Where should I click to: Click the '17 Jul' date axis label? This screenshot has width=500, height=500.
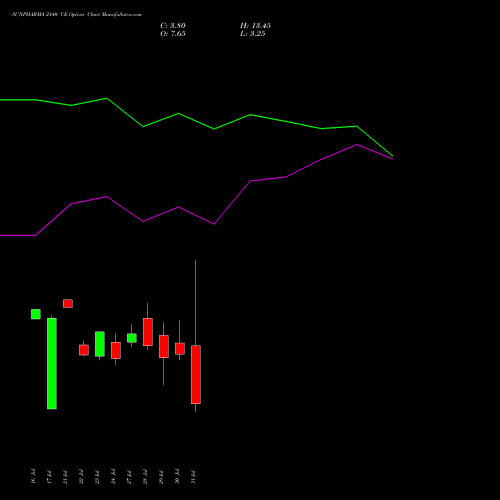(x=49, y=477)
